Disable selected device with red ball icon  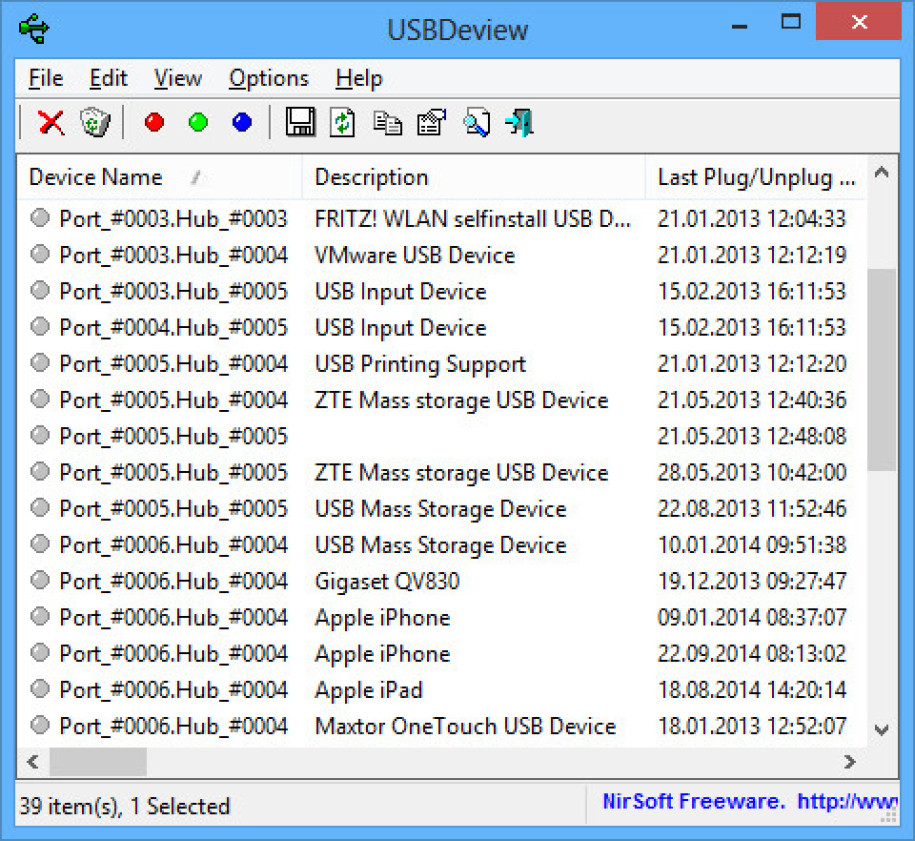(x=153, y=121)
